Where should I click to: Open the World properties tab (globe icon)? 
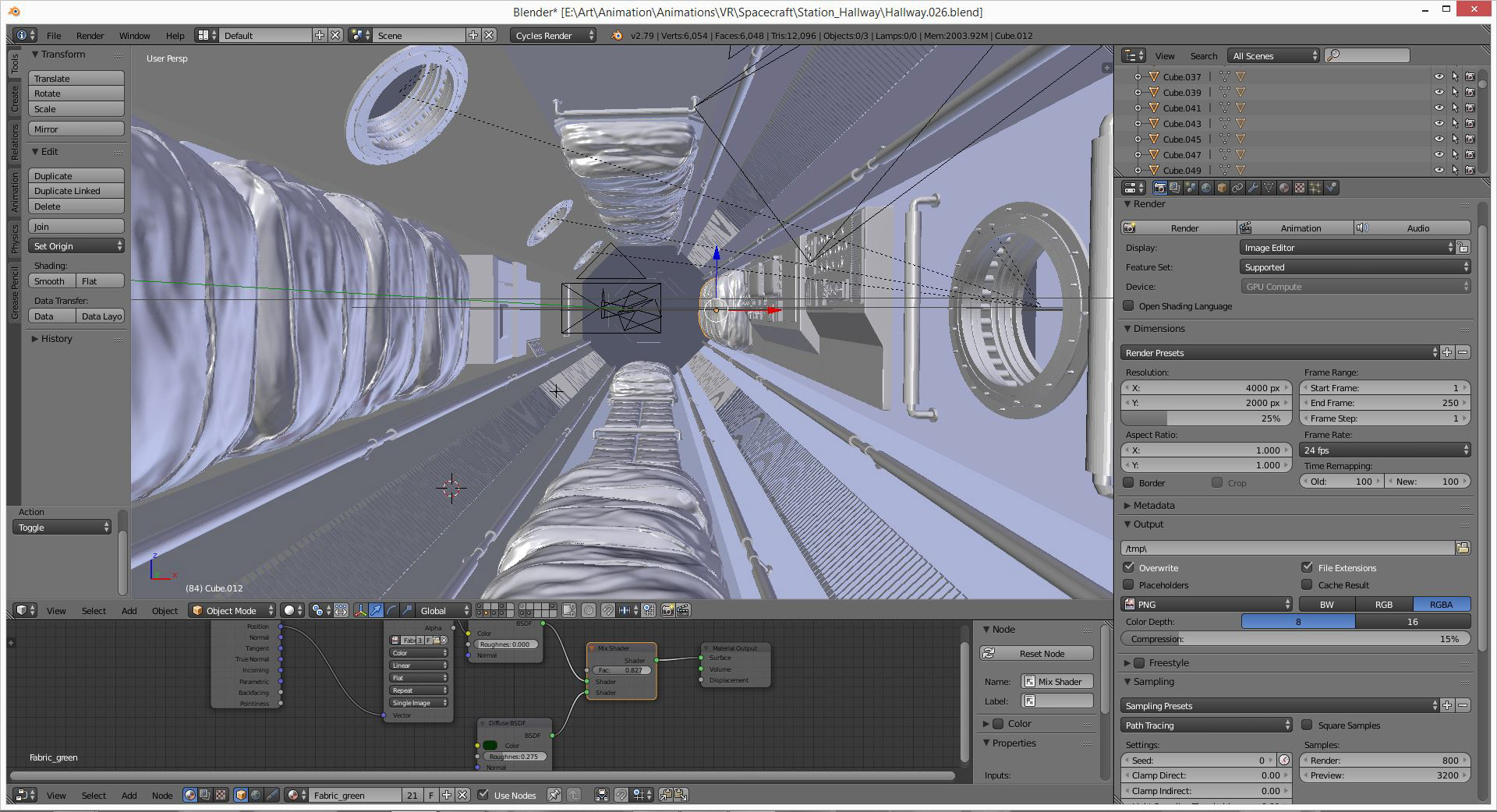tap(1206, 188)
